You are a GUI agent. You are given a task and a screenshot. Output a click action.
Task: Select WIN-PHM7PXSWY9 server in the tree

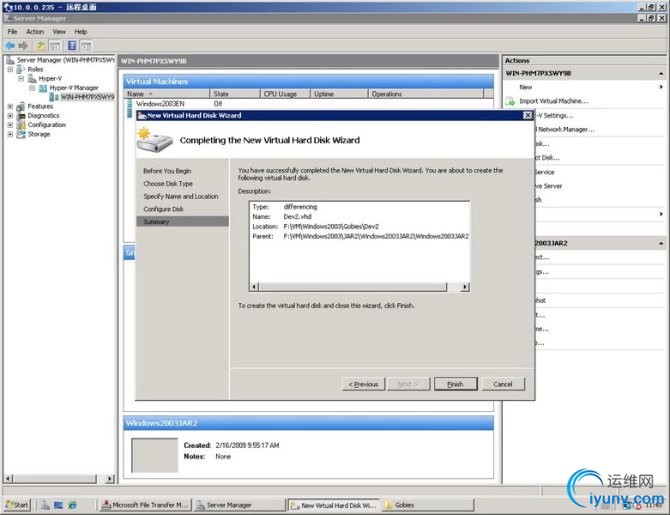pyautogui.click(x=87, y=97)
